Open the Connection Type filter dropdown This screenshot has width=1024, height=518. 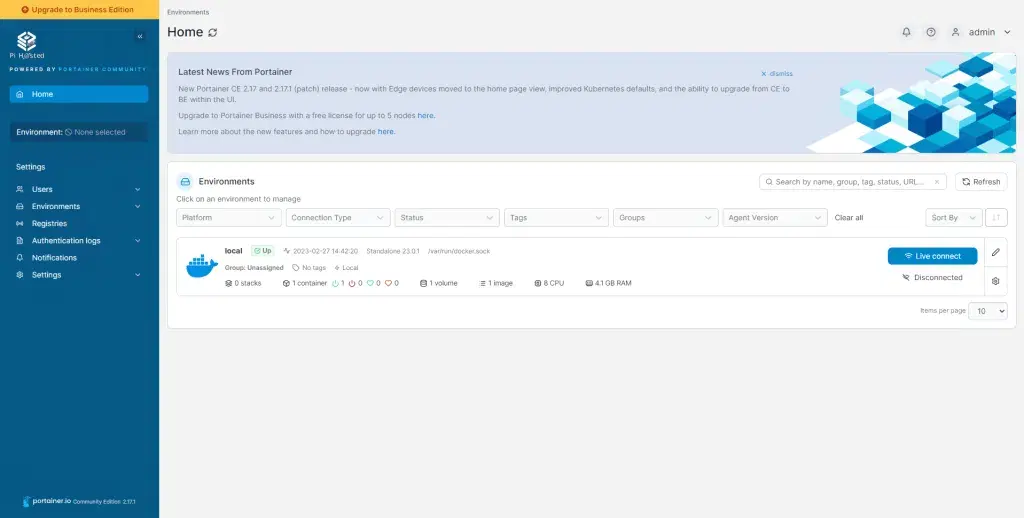(338, 218)
